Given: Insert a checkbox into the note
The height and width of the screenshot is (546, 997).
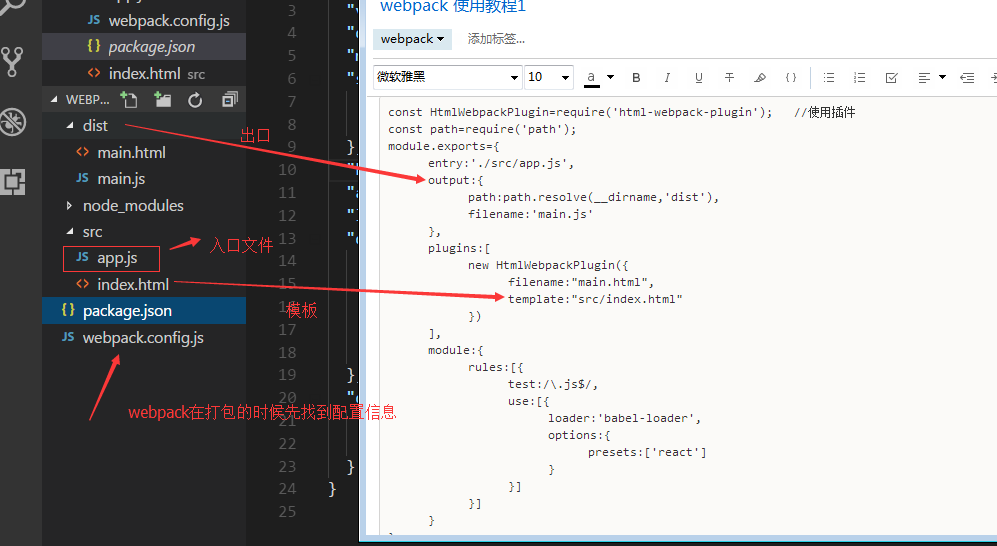Looking at the screenshot, I should pos(892,77).
